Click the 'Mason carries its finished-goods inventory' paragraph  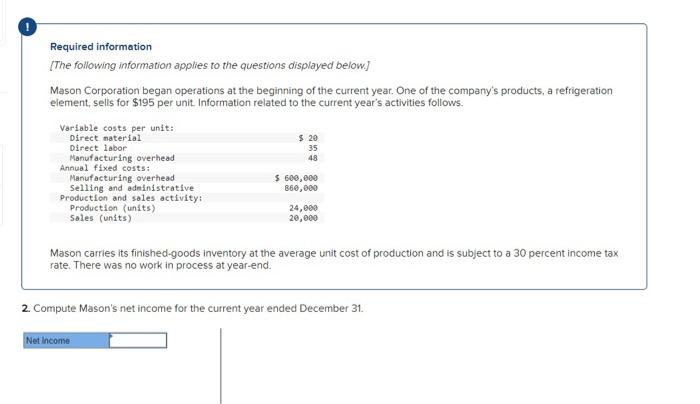334,259
